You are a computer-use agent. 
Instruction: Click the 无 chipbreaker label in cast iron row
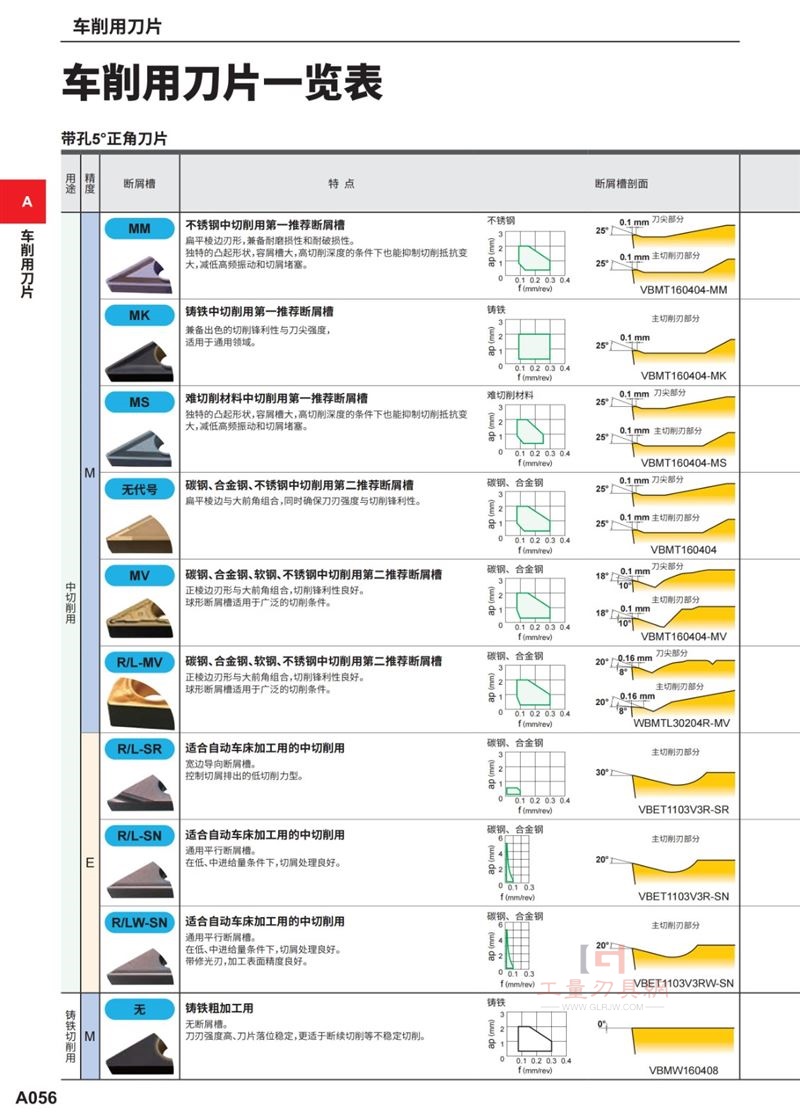[x=139, y=1009]
